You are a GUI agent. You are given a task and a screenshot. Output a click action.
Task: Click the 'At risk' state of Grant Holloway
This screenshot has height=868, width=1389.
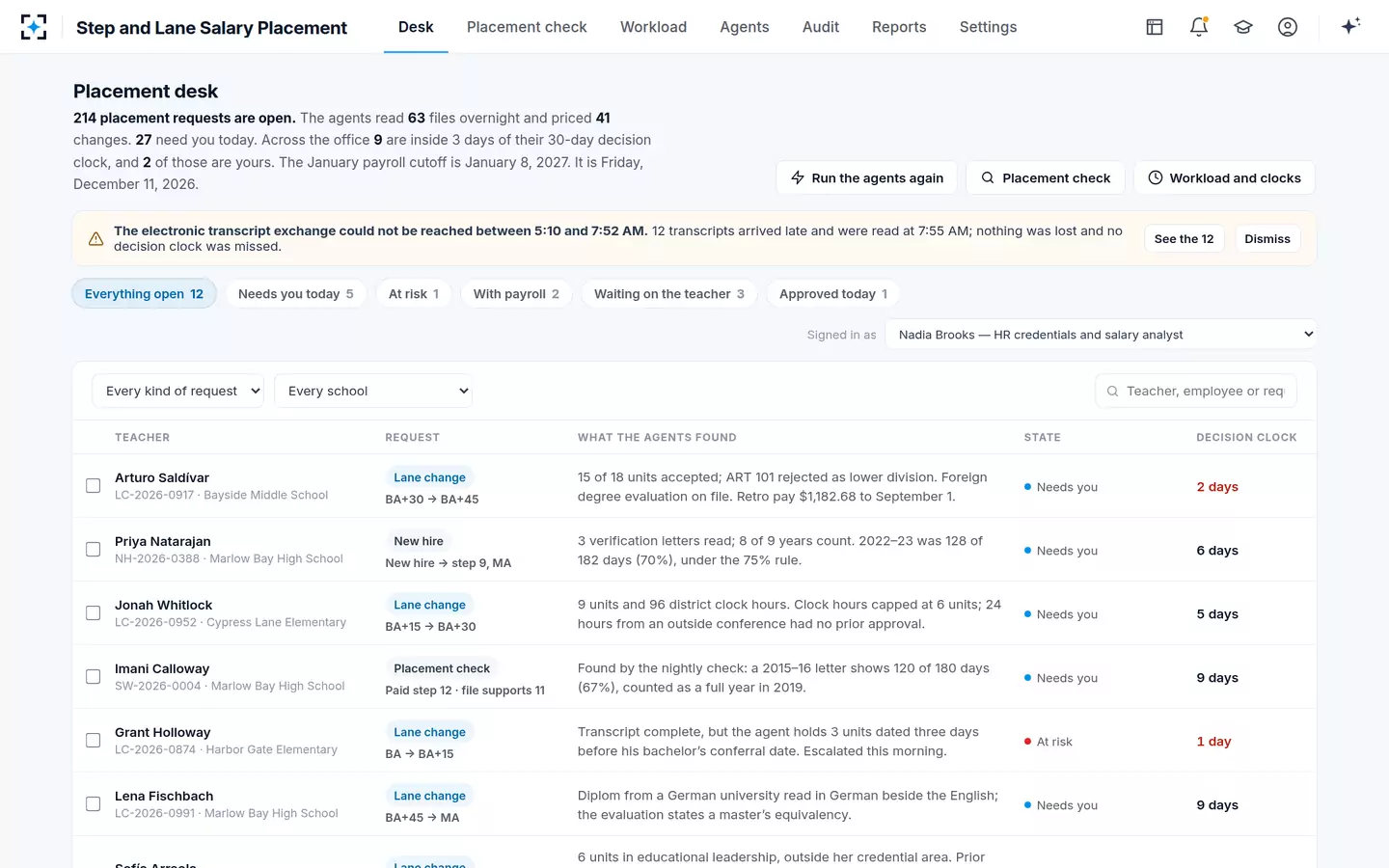(1049, 742)
